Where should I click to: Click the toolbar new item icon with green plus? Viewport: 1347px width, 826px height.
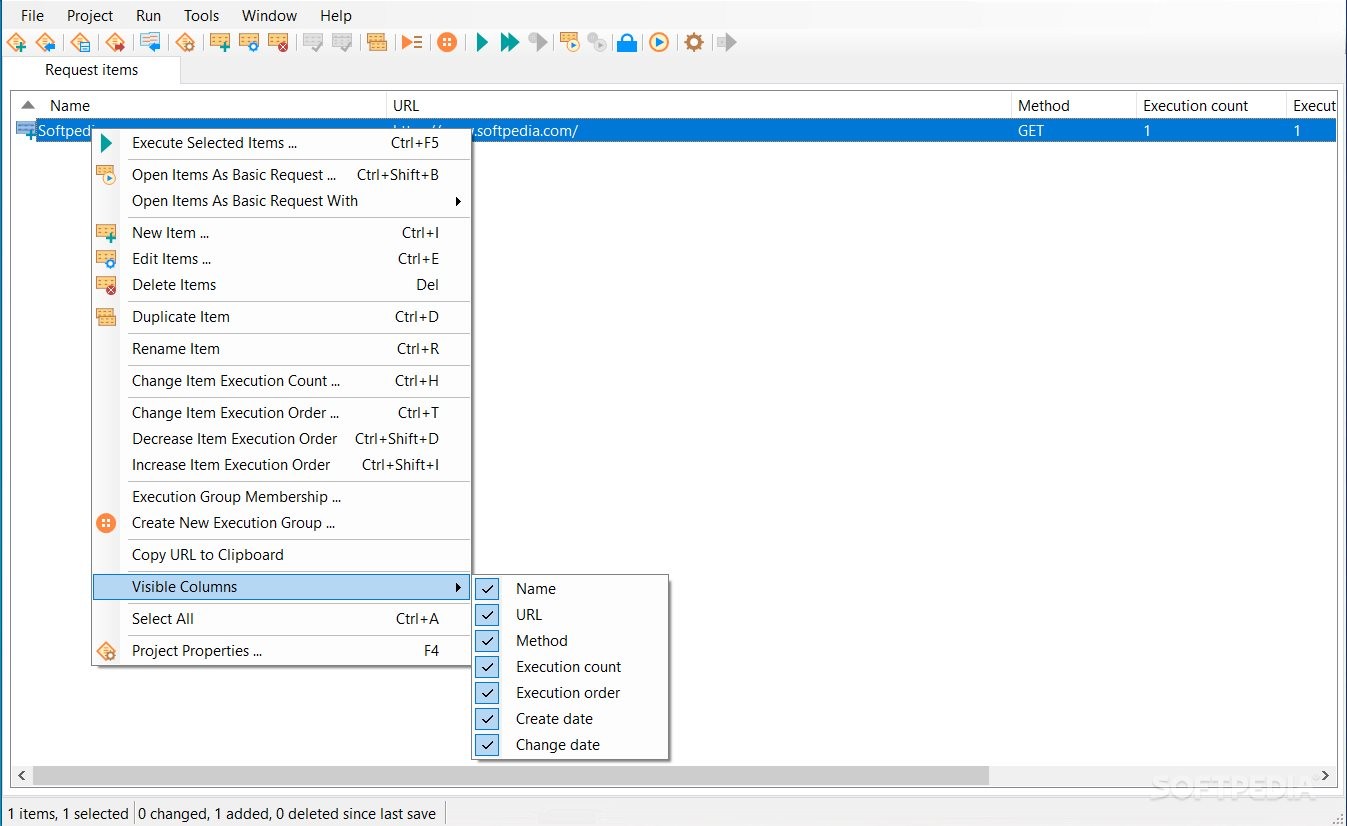pyautogui.click(x=220, y=42)
